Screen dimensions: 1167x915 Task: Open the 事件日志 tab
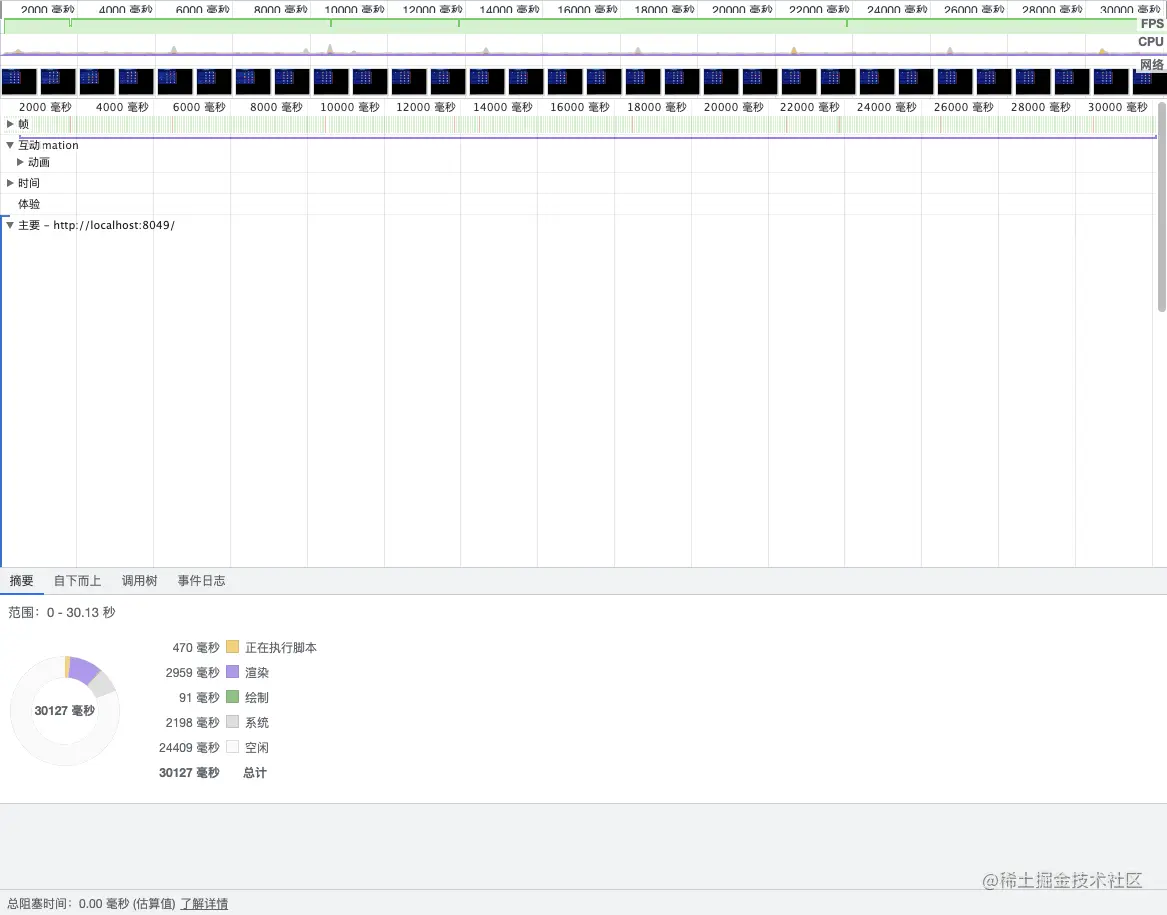(201, 581)
